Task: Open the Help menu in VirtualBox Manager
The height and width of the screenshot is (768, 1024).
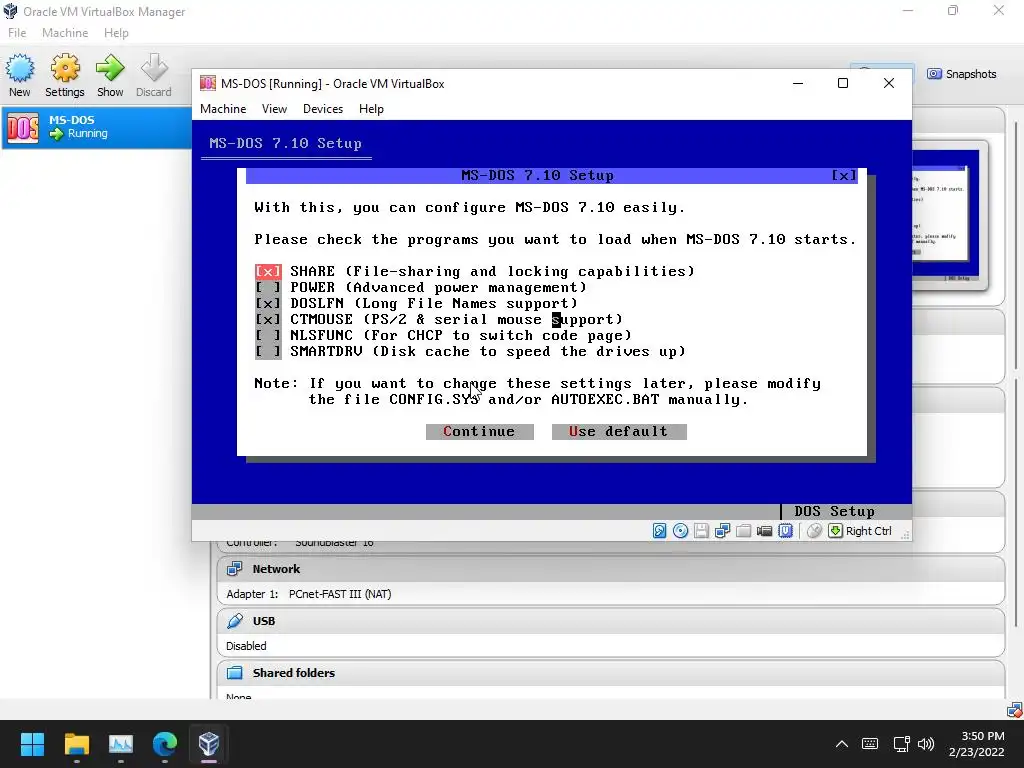Action: [x=116, y=33]
